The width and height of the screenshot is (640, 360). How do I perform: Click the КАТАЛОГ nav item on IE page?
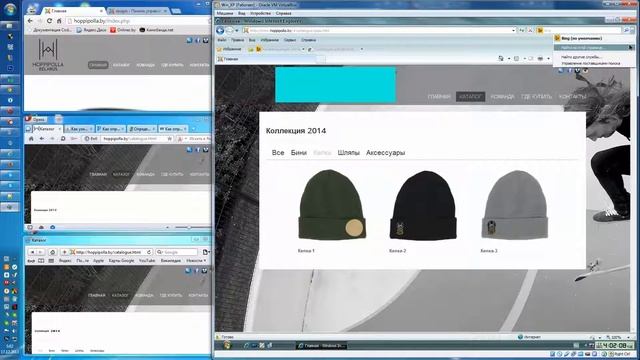coord(470,97)
